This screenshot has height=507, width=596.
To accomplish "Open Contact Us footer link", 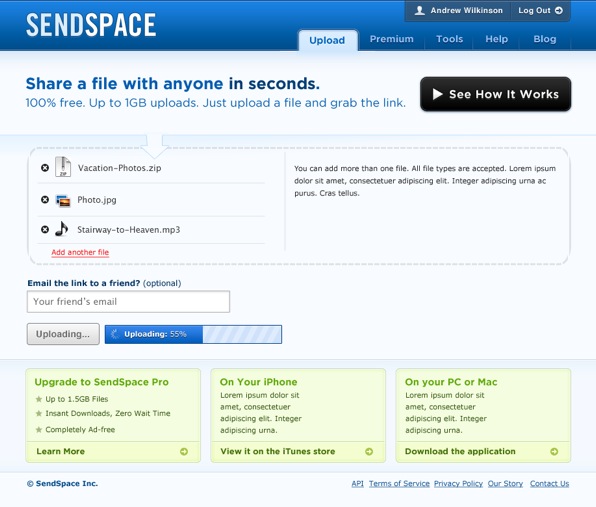I will click(x=549, y=484).
